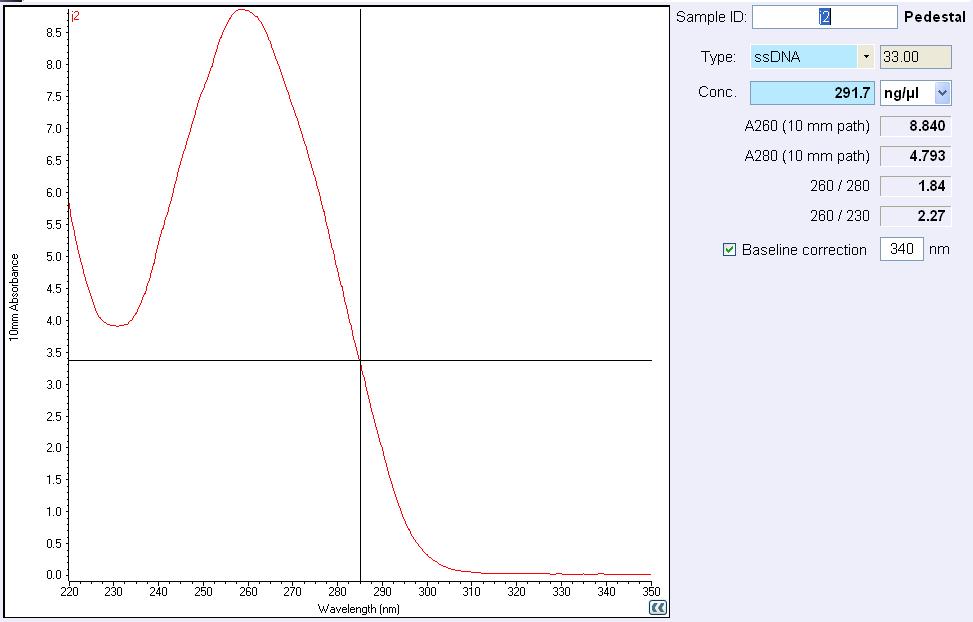Viewport: 973px width, 622px height.
Task: Click the 260/230 ratio value 2.27
Action: pos(914,216)
